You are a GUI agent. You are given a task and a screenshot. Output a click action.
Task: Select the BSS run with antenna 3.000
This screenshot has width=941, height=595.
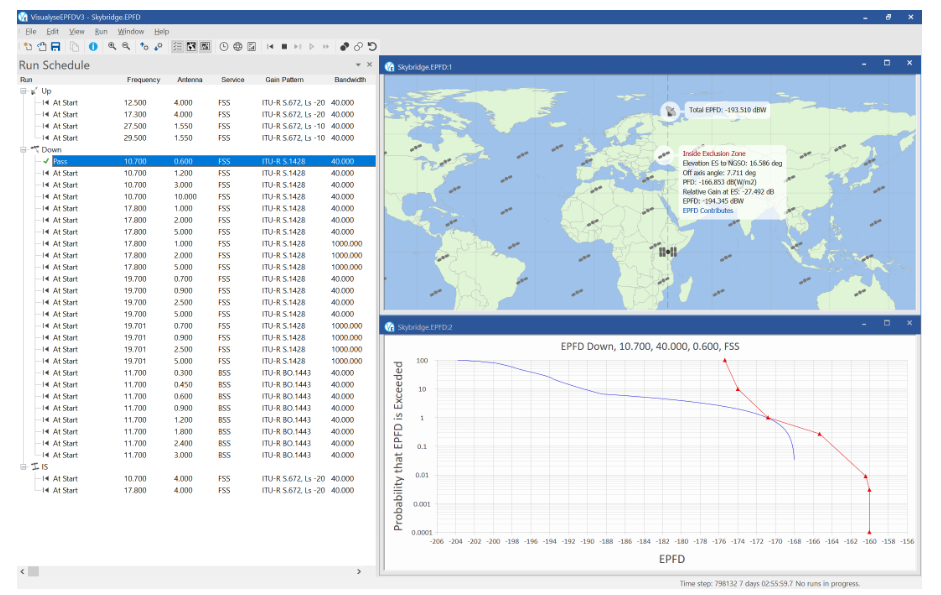click(x=205, y=455)
